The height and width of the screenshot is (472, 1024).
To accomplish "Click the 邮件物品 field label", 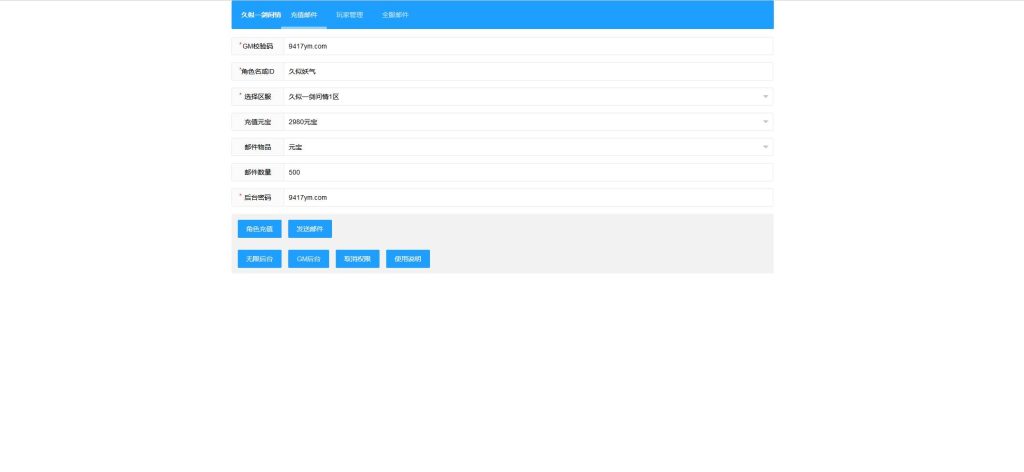I will click(x=258, y=147).
